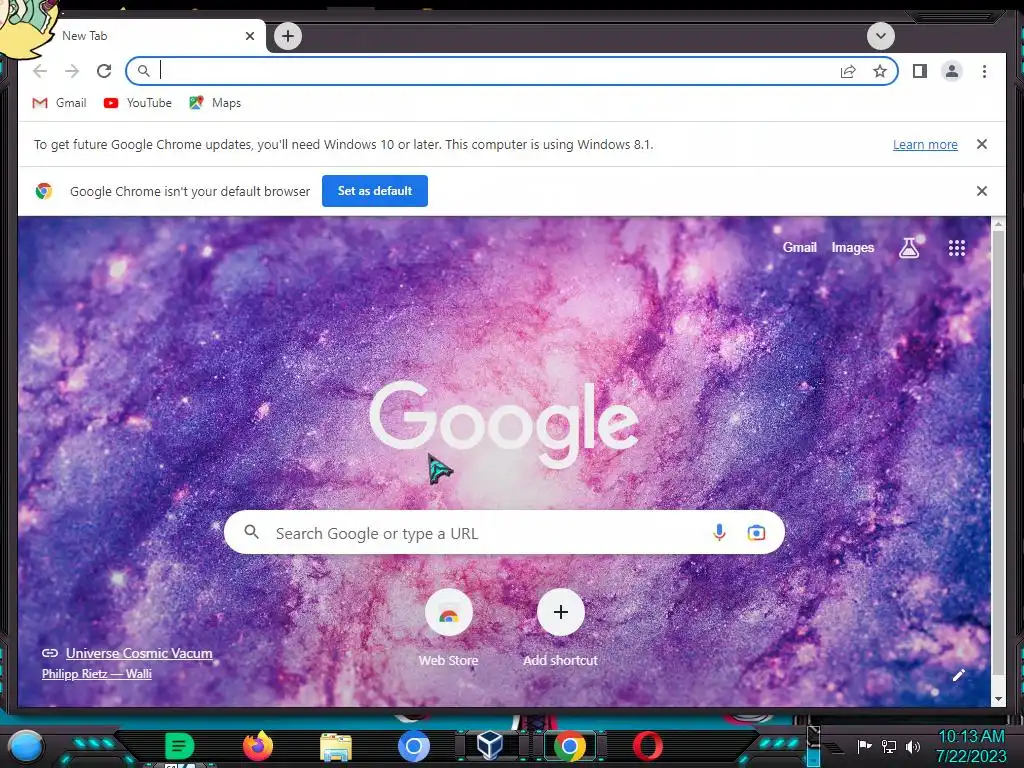Open Philipp Rietz — Walli credit link

(97, 674)
